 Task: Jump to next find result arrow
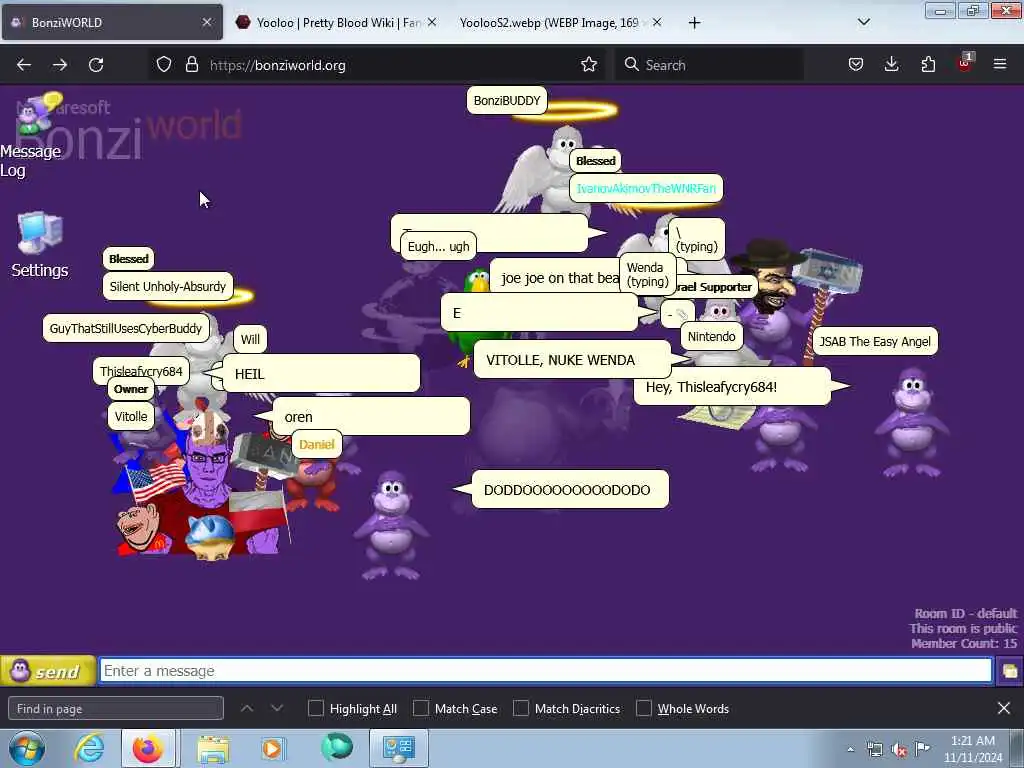(277, 709)
